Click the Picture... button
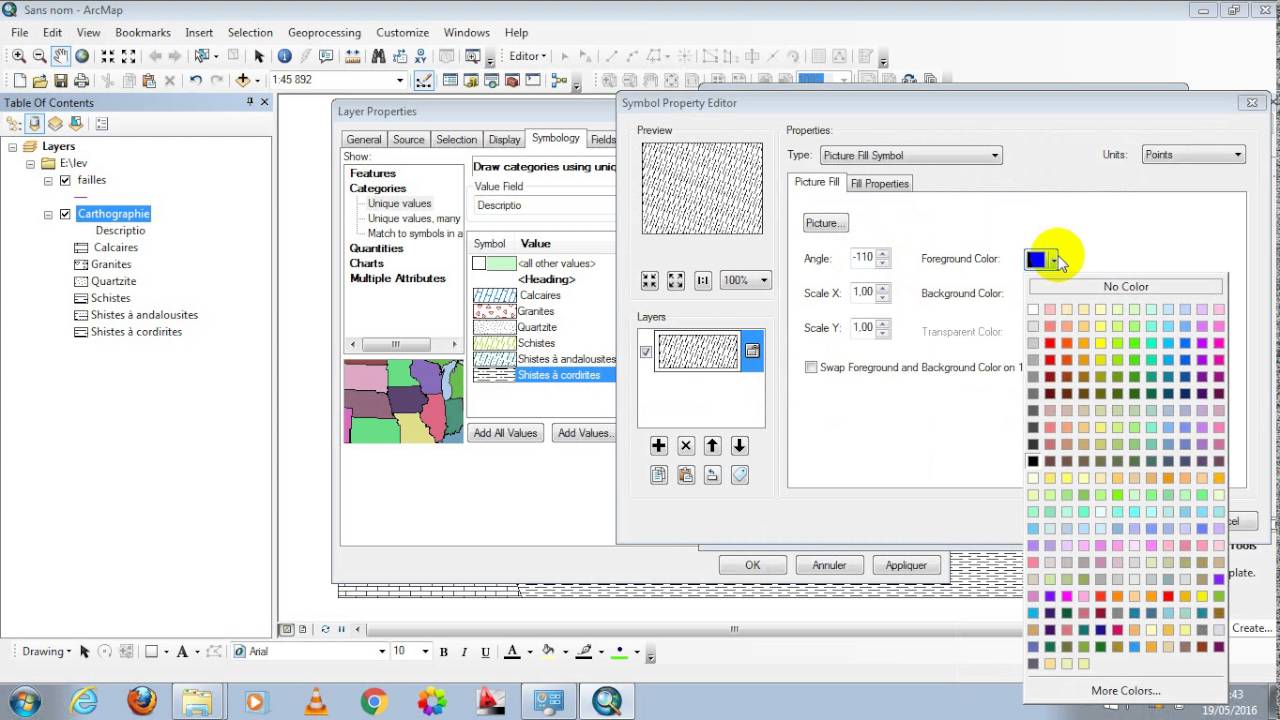1280x720 pixels. pyautogui.click(x=826, y=223)
